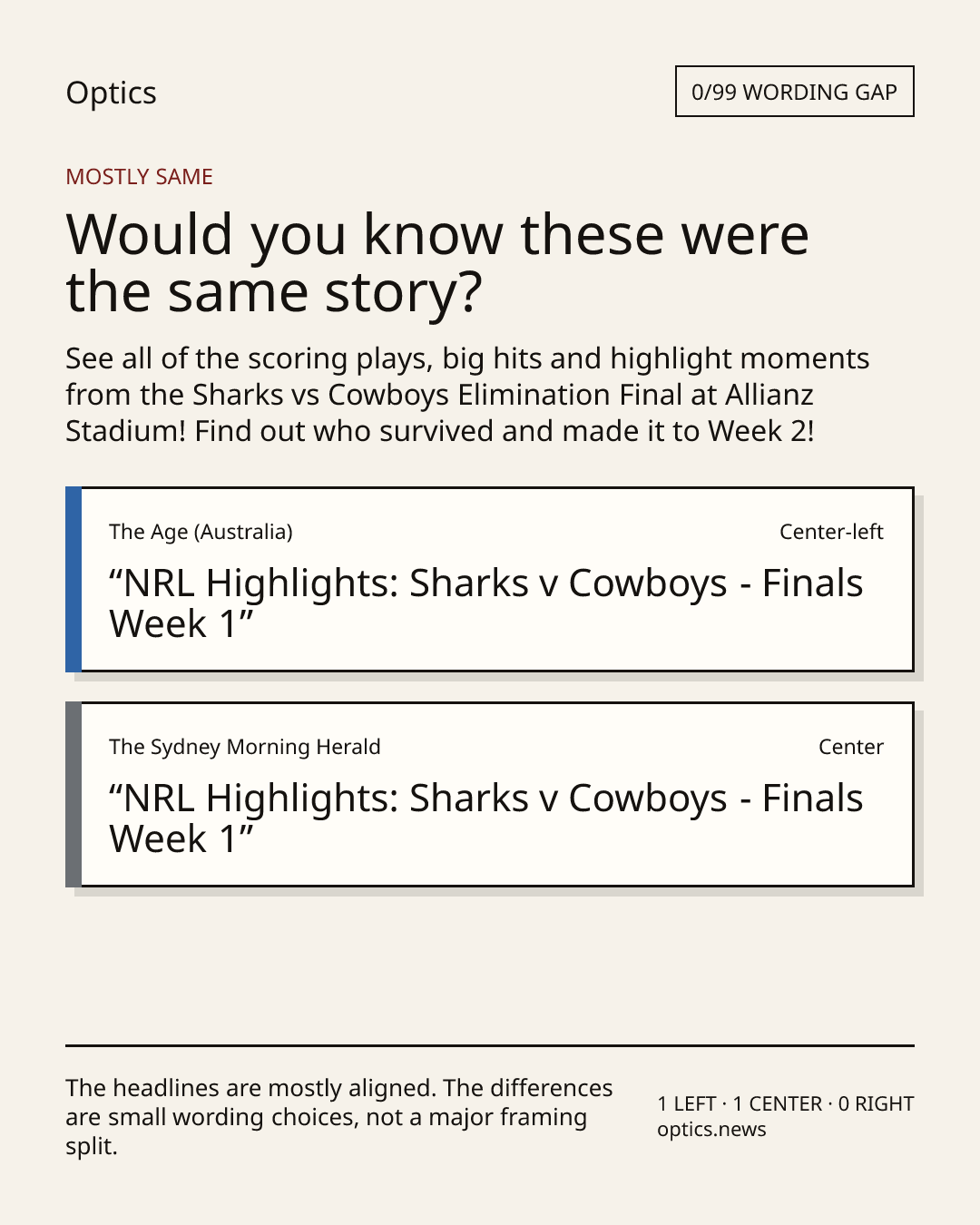Select the MOSTLY SAME label
Screen dimensions: 980x1225
pyautogui.click(x=139, y=177)
